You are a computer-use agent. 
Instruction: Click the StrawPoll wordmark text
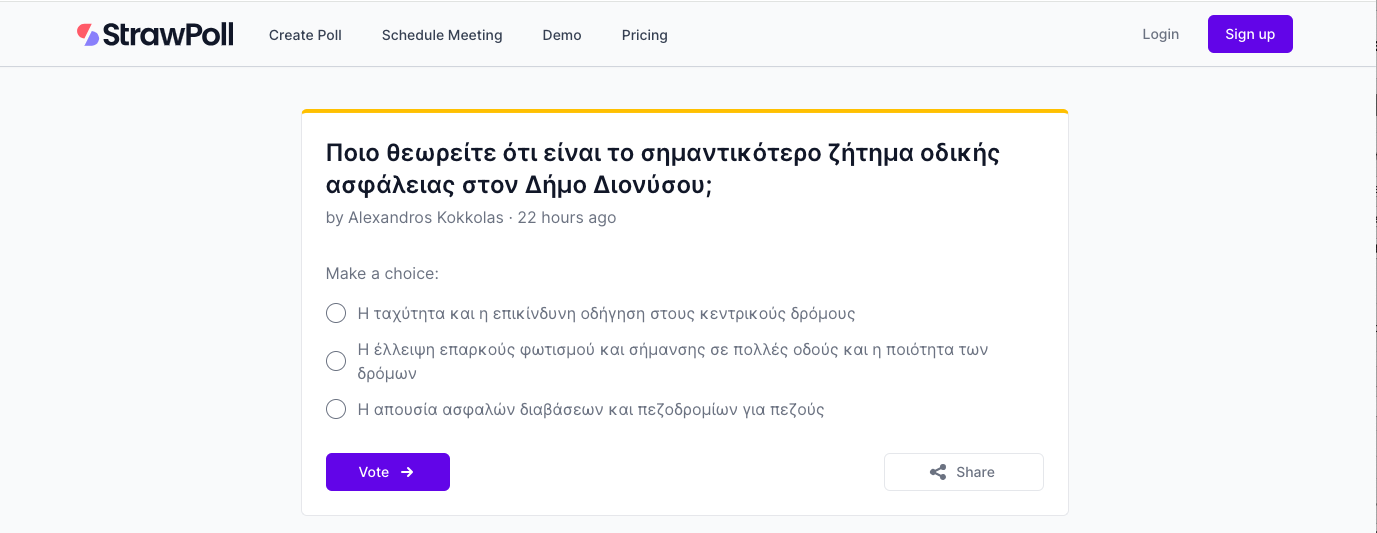coord(168,35)
